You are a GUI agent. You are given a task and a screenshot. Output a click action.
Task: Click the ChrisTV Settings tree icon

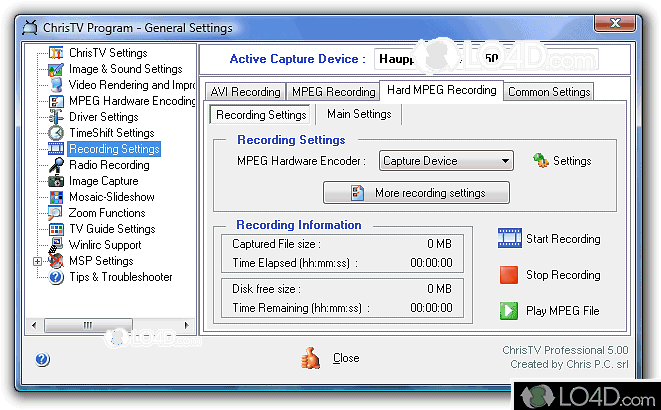click(56, 53)
